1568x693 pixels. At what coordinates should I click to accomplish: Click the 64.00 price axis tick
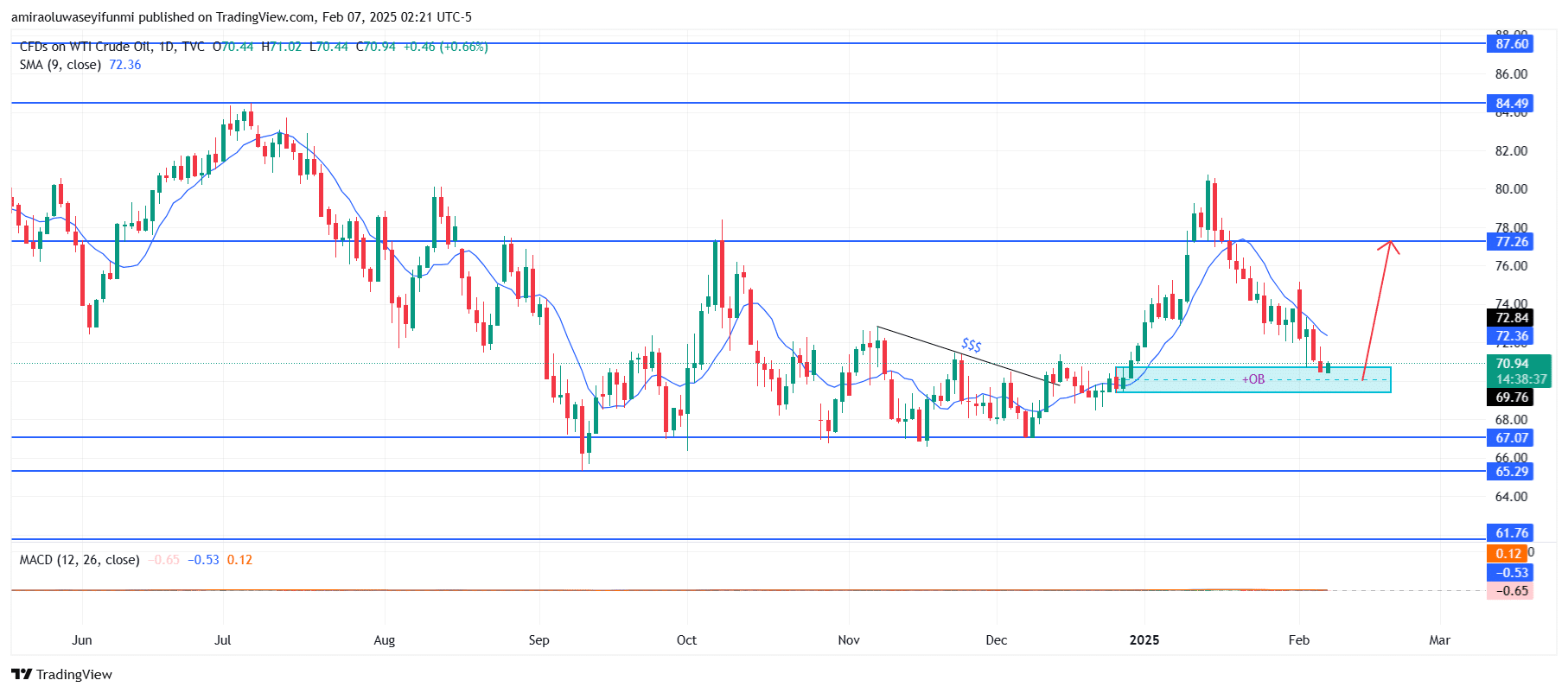[1511, 496]
